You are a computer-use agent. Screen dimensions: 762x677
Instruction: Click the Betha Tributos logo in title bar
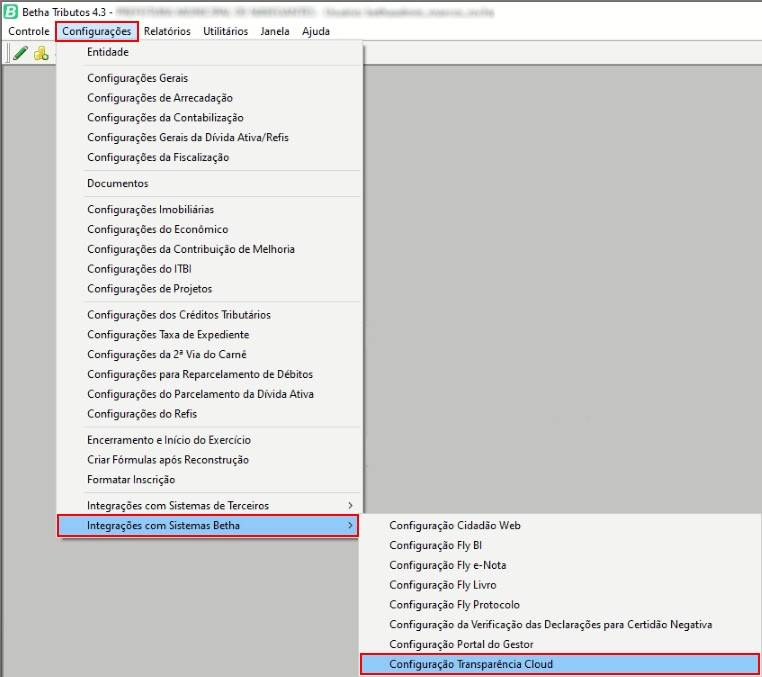pyautogui.click(x=11, y=11)
